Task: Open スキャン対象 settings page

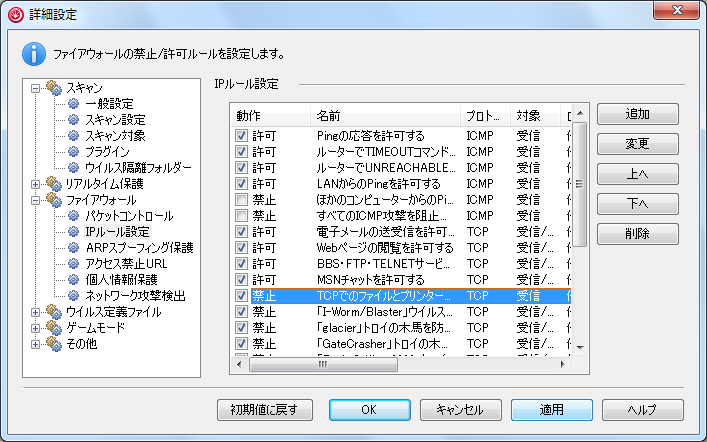Action: click(x=114, y=135)
